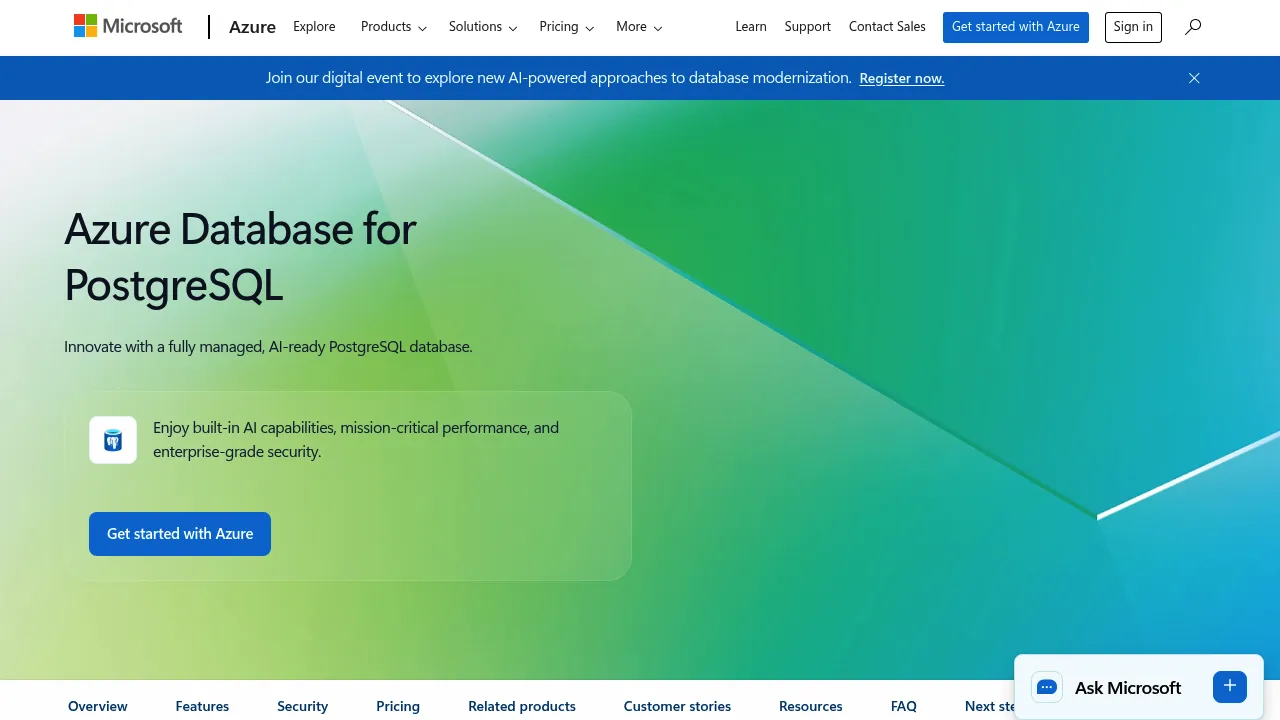
Task: Open the Resources tab
Action: pyautogui.click(x=811, y=706)
